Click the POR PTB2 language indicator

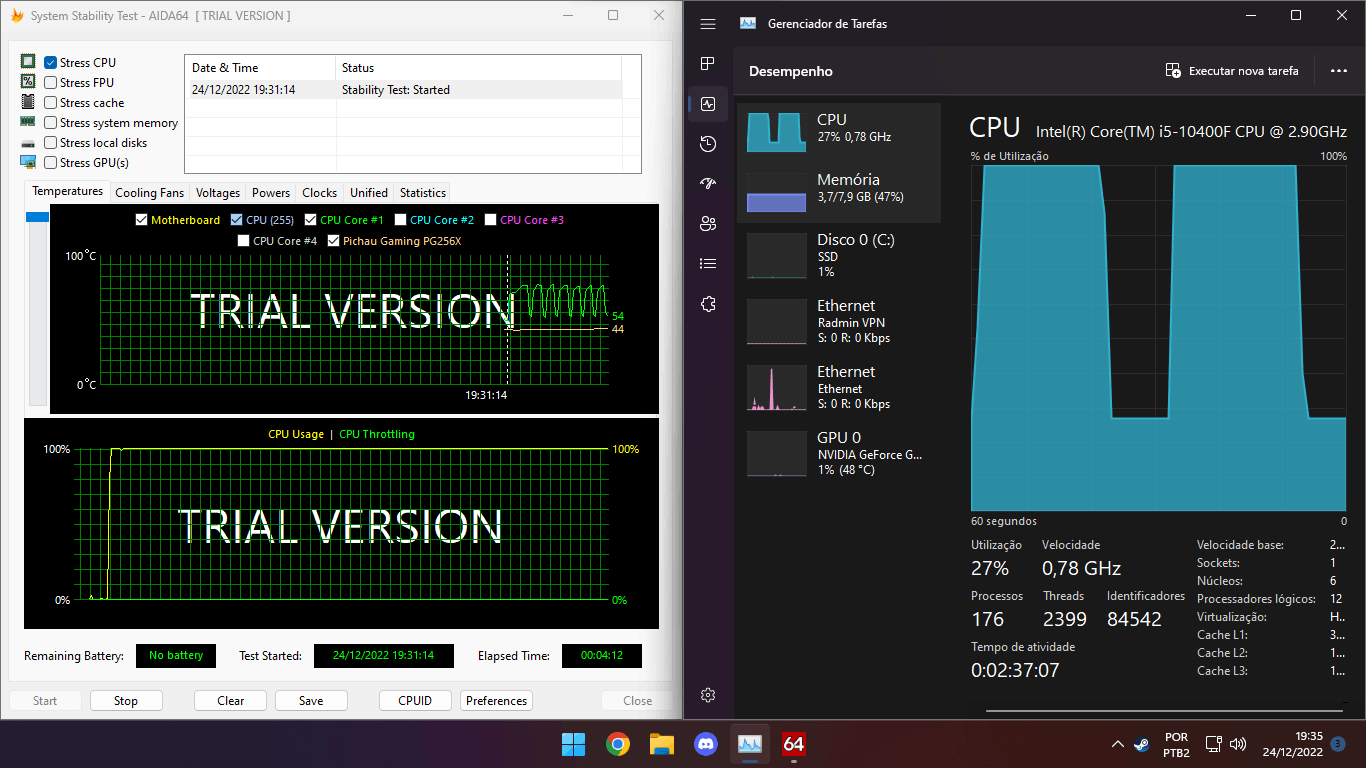[1177, 744]
